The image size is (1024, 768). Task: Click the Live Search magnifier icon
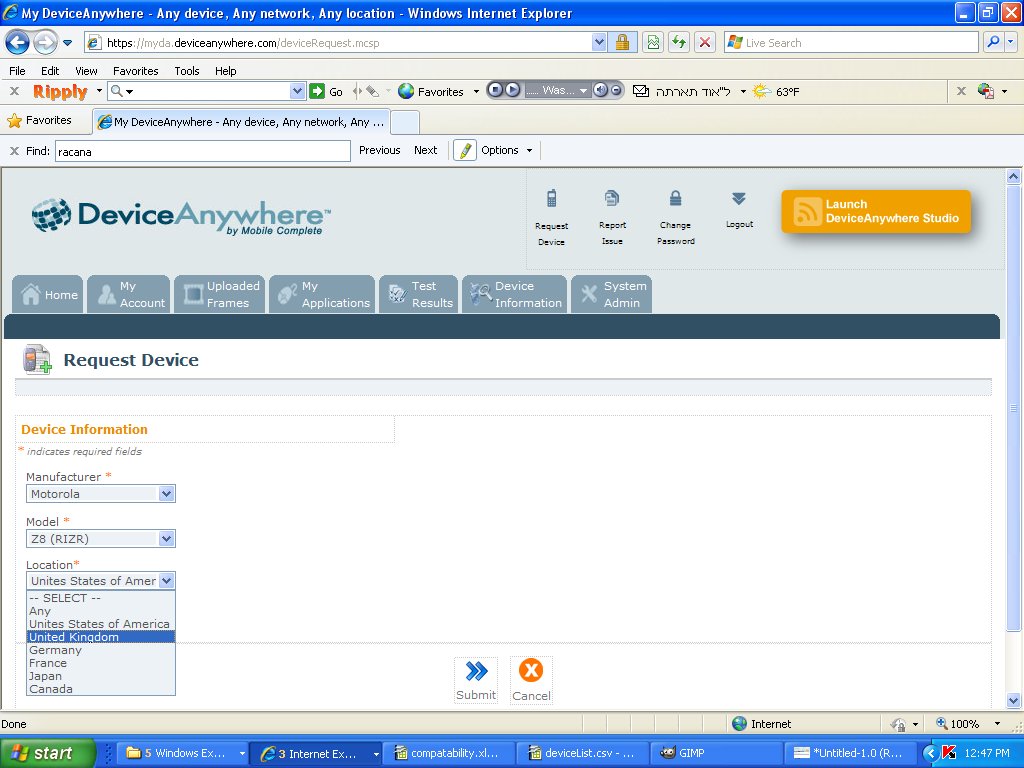coord(993,42)
